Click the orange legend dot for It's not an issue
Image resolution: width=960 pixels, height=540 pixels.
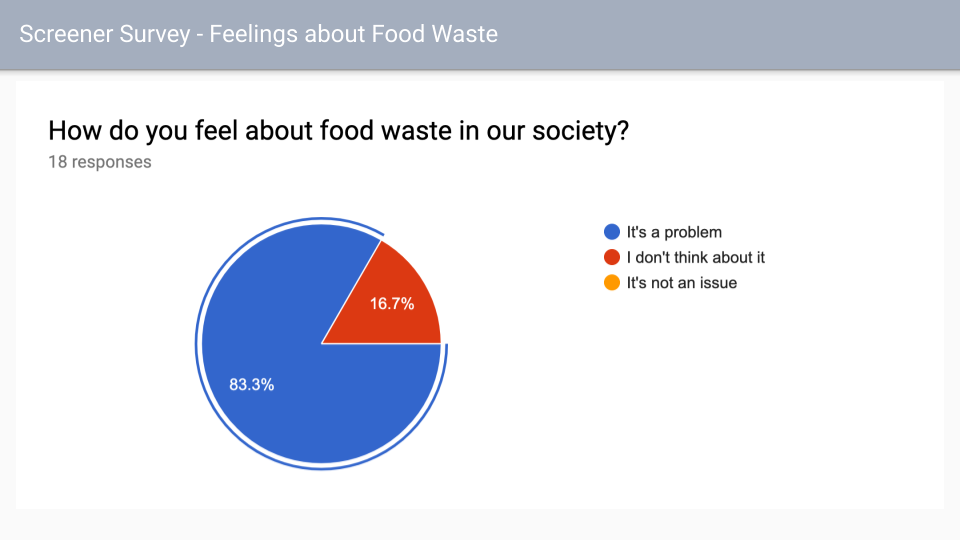[x=612, y=282]
